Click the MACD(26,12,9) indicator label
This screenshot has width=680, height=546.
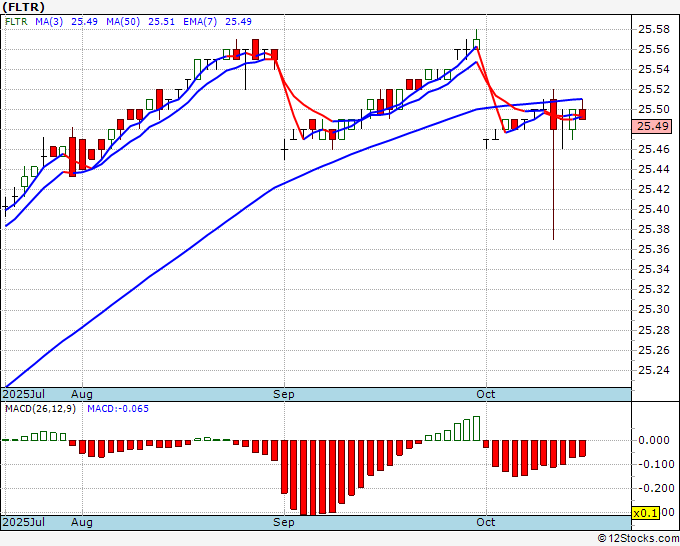[40, 409]
